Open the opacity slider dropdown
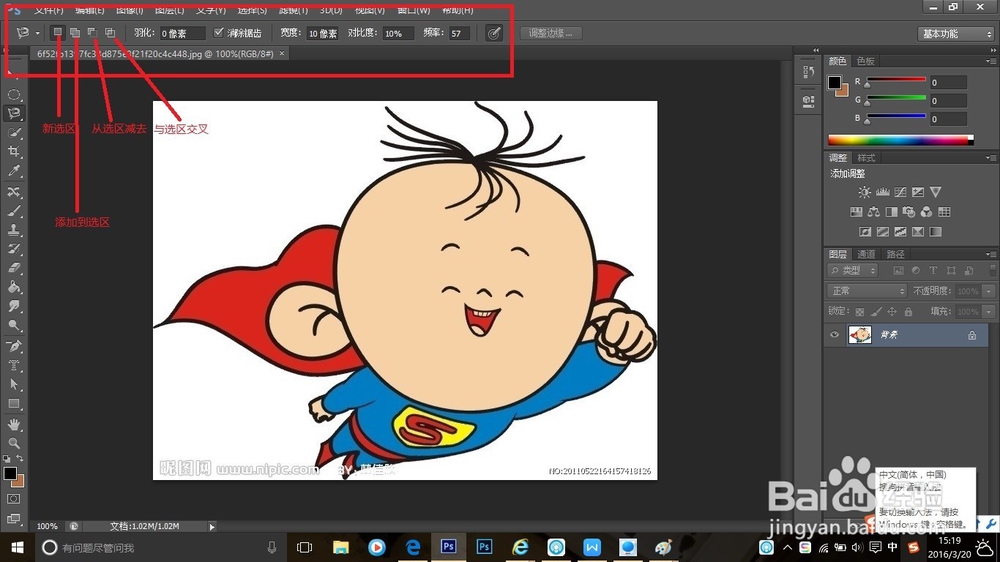Image resolution: width=1000 pixels, height=562 pixels. pyautogui.click(x=989, y=291)
